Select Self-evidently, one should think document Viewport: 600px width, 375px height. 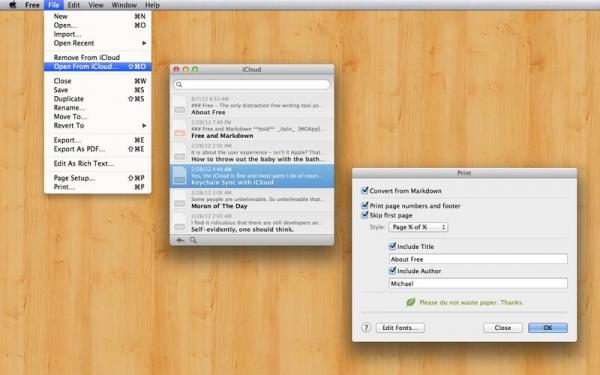[252, 223]
